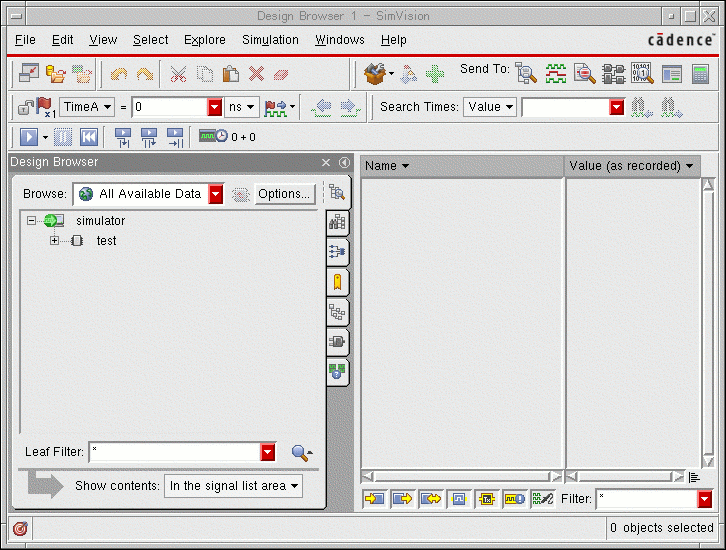The image size is (726, 550).
Task: Open the Select menu
Action: coord(150,40)
